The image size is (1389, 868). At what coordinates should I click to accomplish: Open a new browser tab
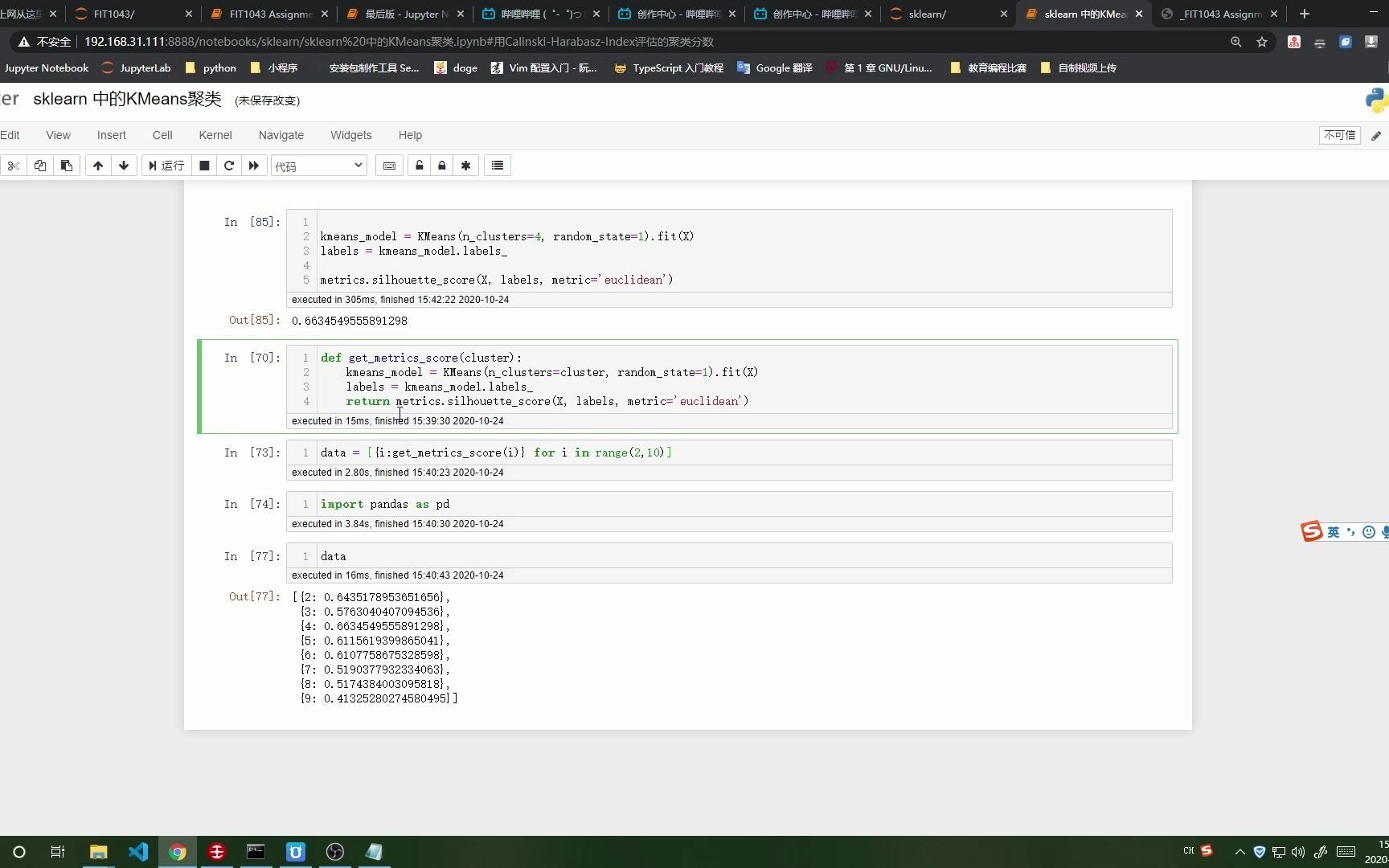[x=1305, y=14]
